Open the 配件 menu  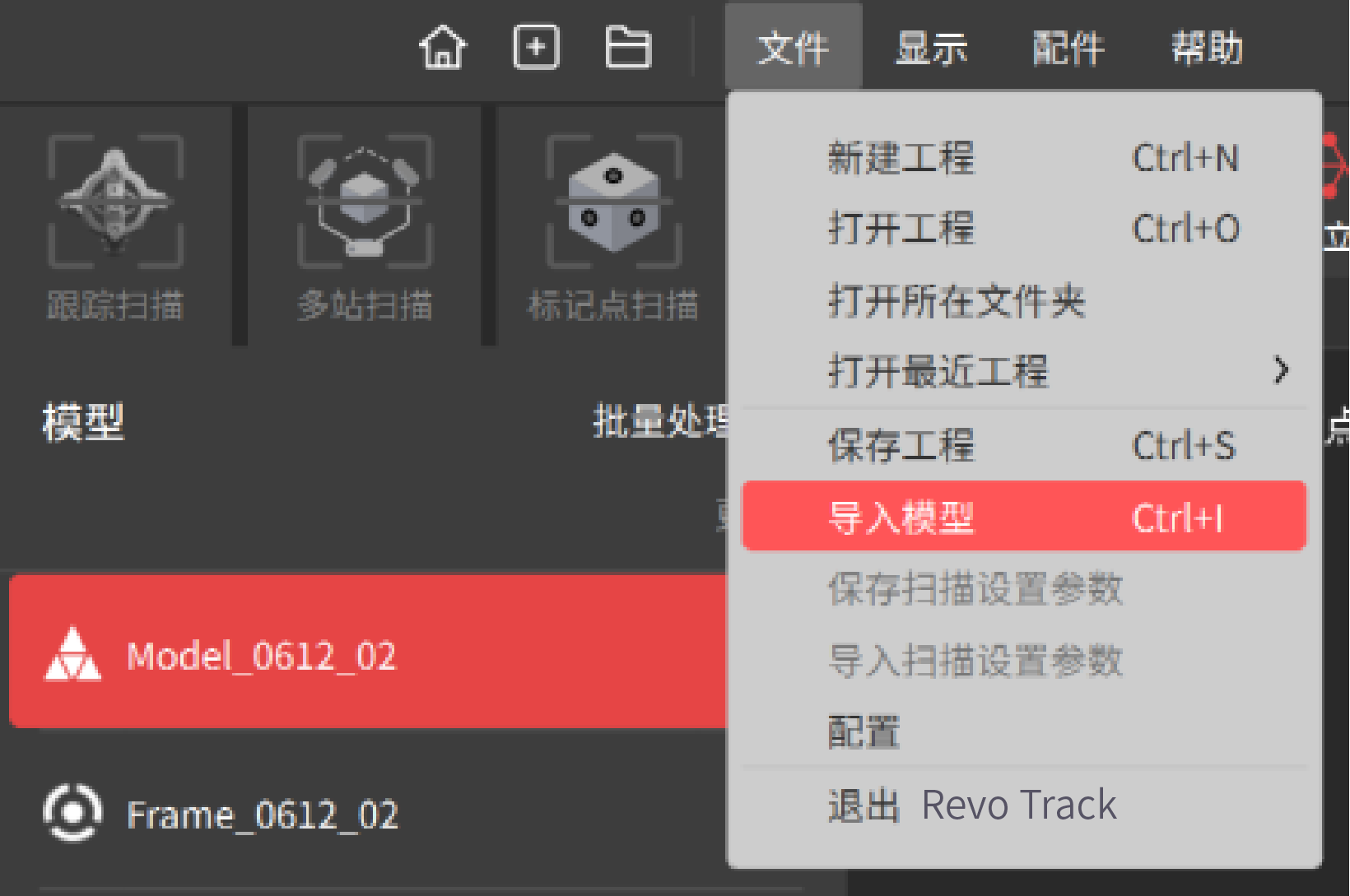1068,48
